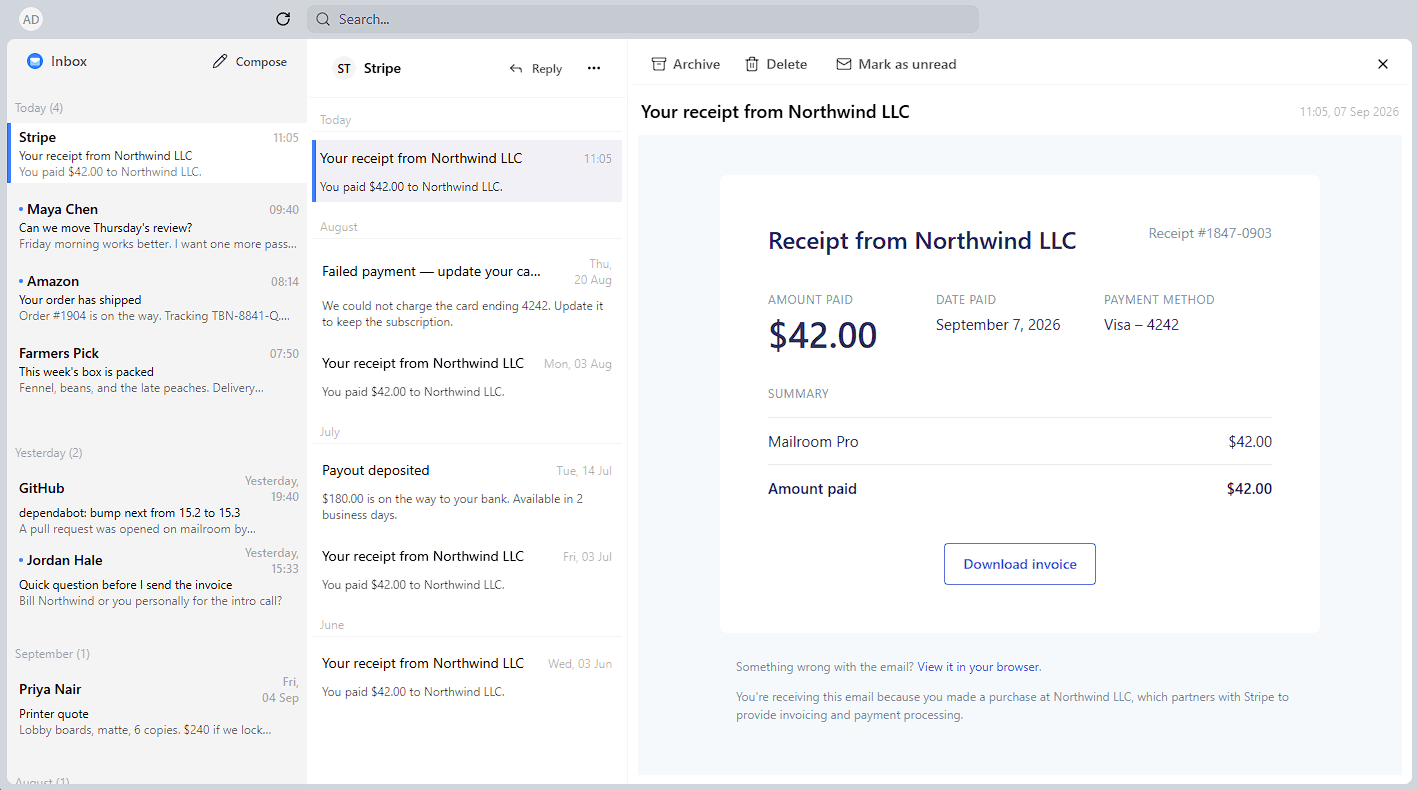Image resolution: width=1418 pixels, height=790 pixels.
Task: Select today's 11:05 Northwind receipt in the thread
Action: coord(467,171)
